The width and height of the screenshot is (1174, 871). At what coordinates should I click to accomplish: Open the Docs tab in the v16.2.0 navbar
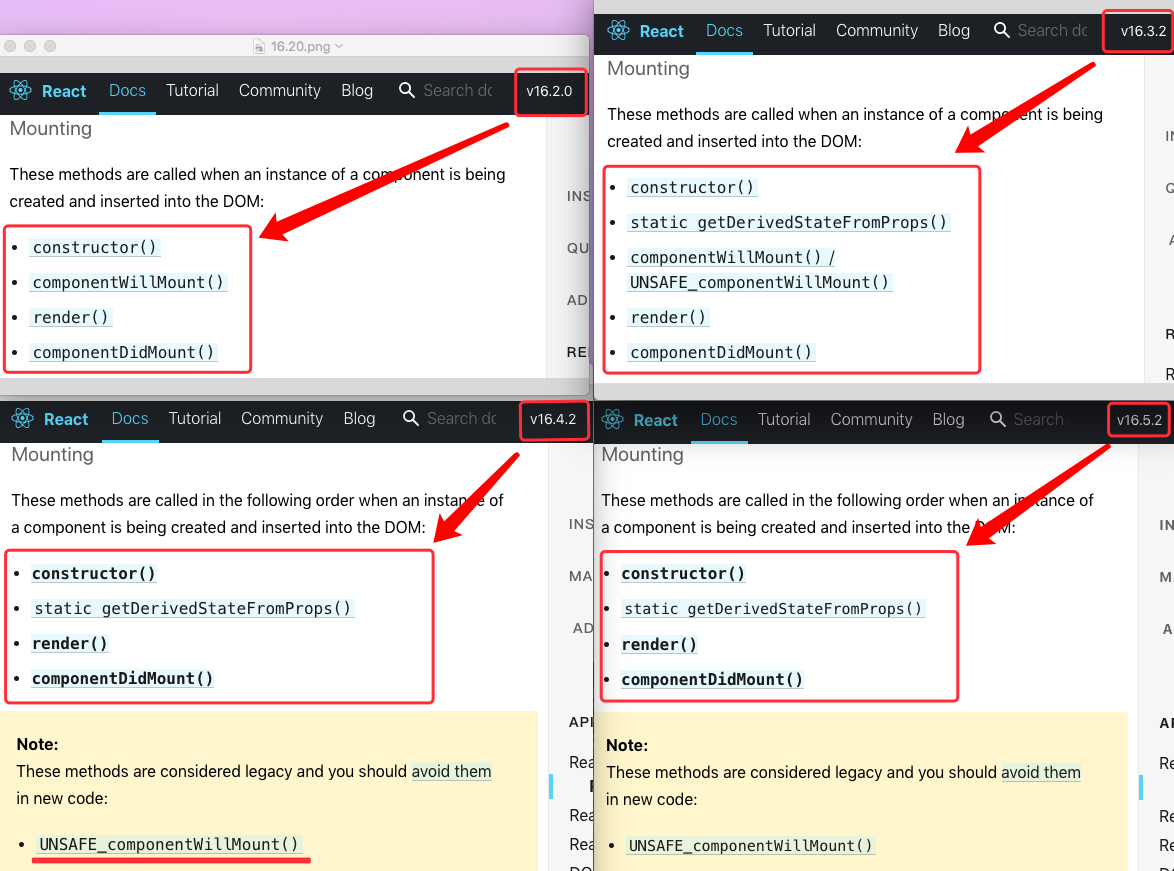(x=127, y=91)
